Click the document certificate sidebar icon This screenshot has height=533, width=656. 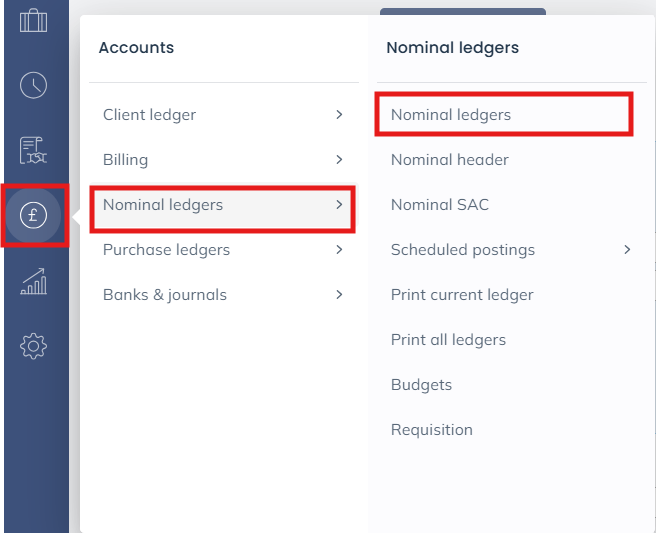pyautogui.click(x=34, y=150)
